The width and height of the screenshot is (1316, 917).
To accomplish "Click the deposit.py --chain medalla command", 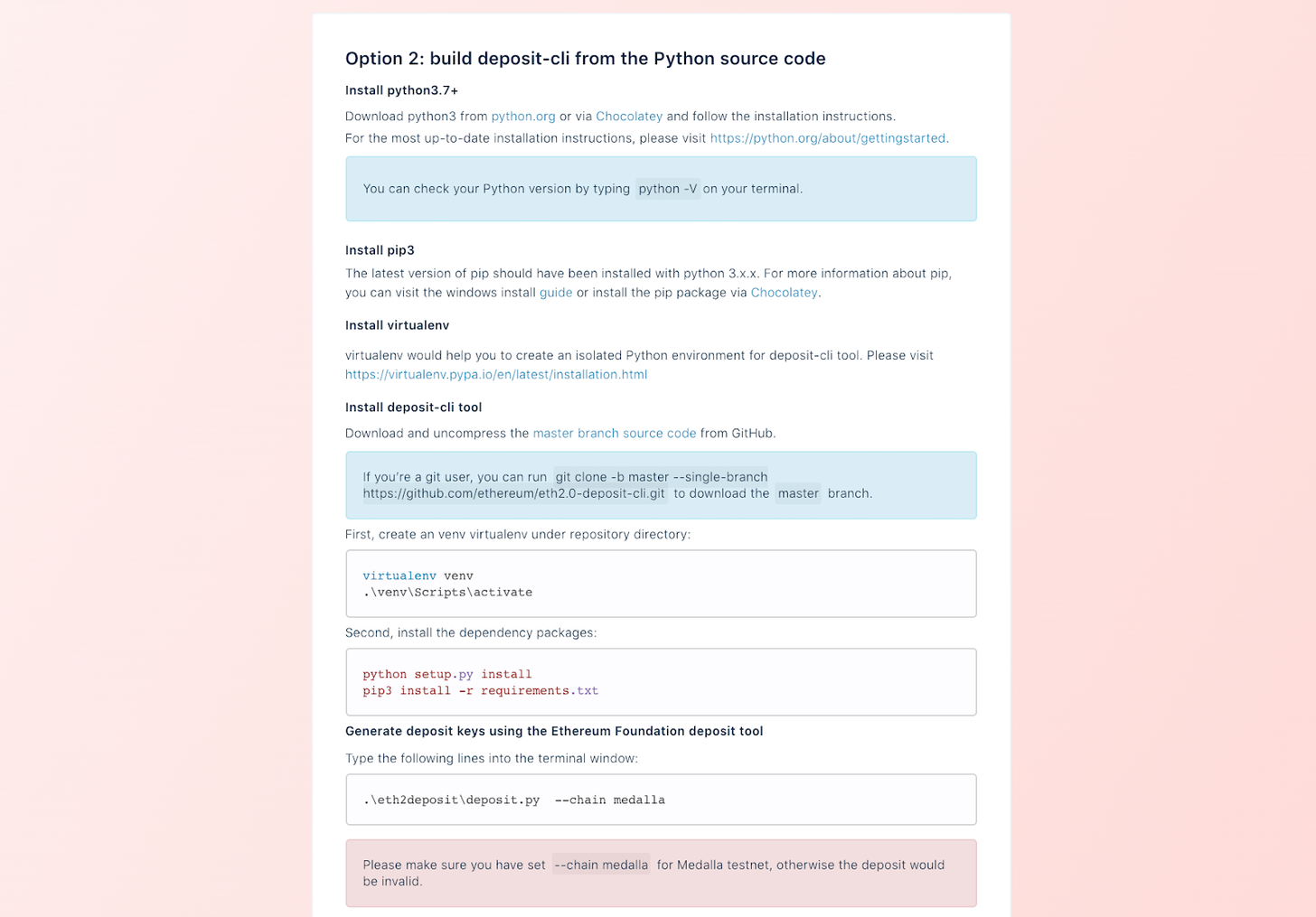I will (513, 800).
